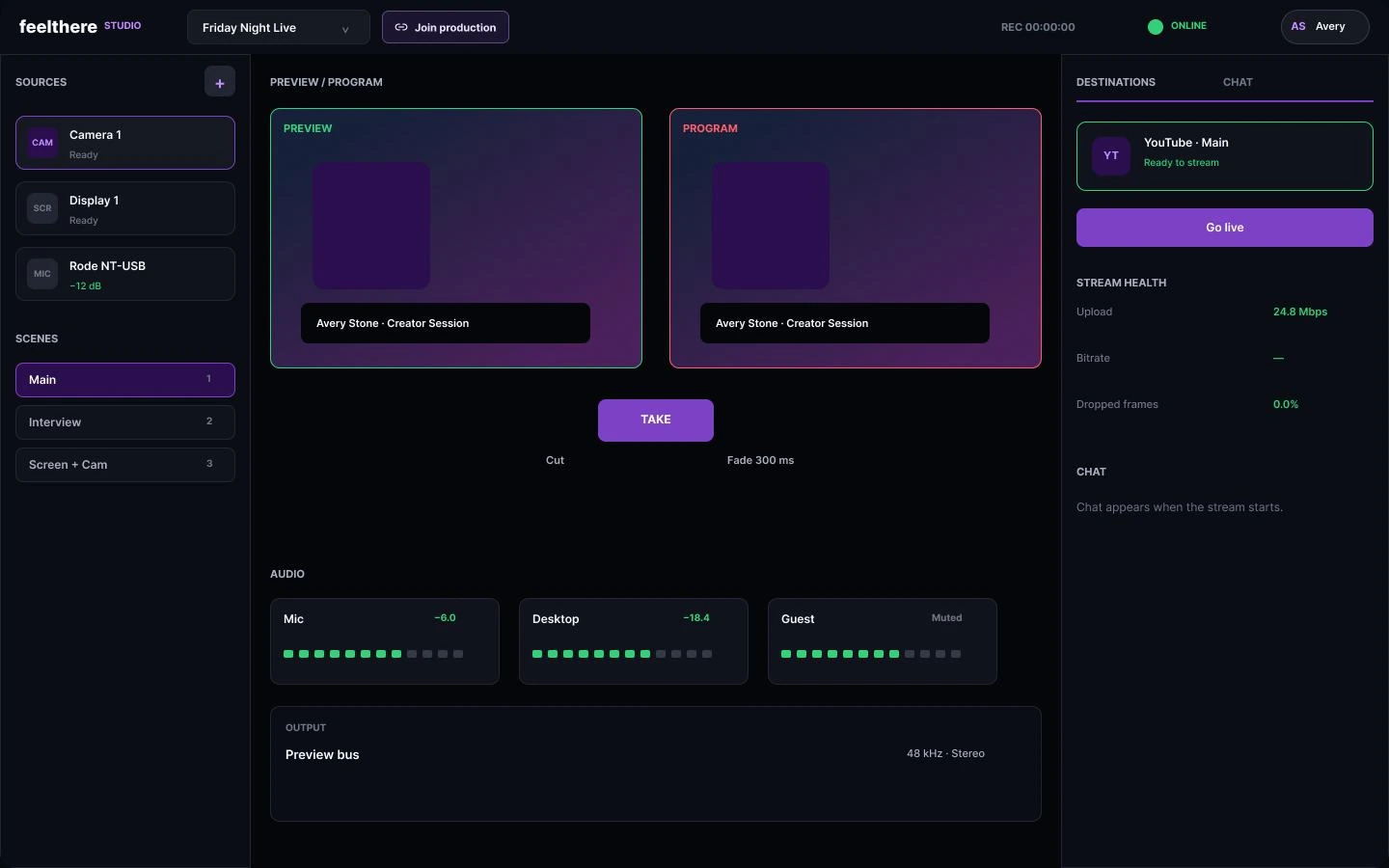Click the Mic −6.0 level value
The image size is (1389, 868).
pos(445,618)
